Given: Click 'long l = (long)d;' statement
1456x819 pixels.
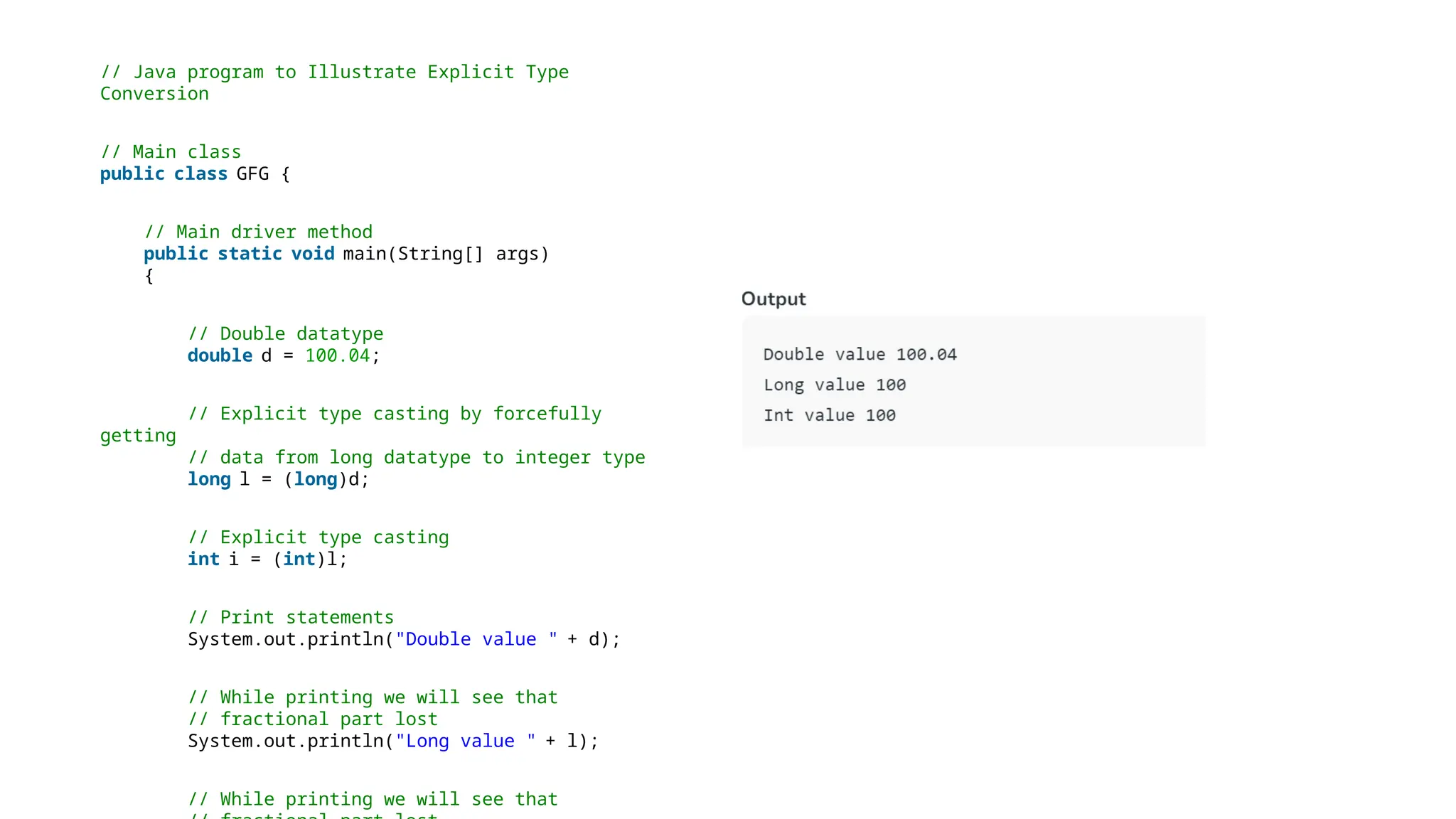Looking at the screenshot, I should [x=278, y=479].
